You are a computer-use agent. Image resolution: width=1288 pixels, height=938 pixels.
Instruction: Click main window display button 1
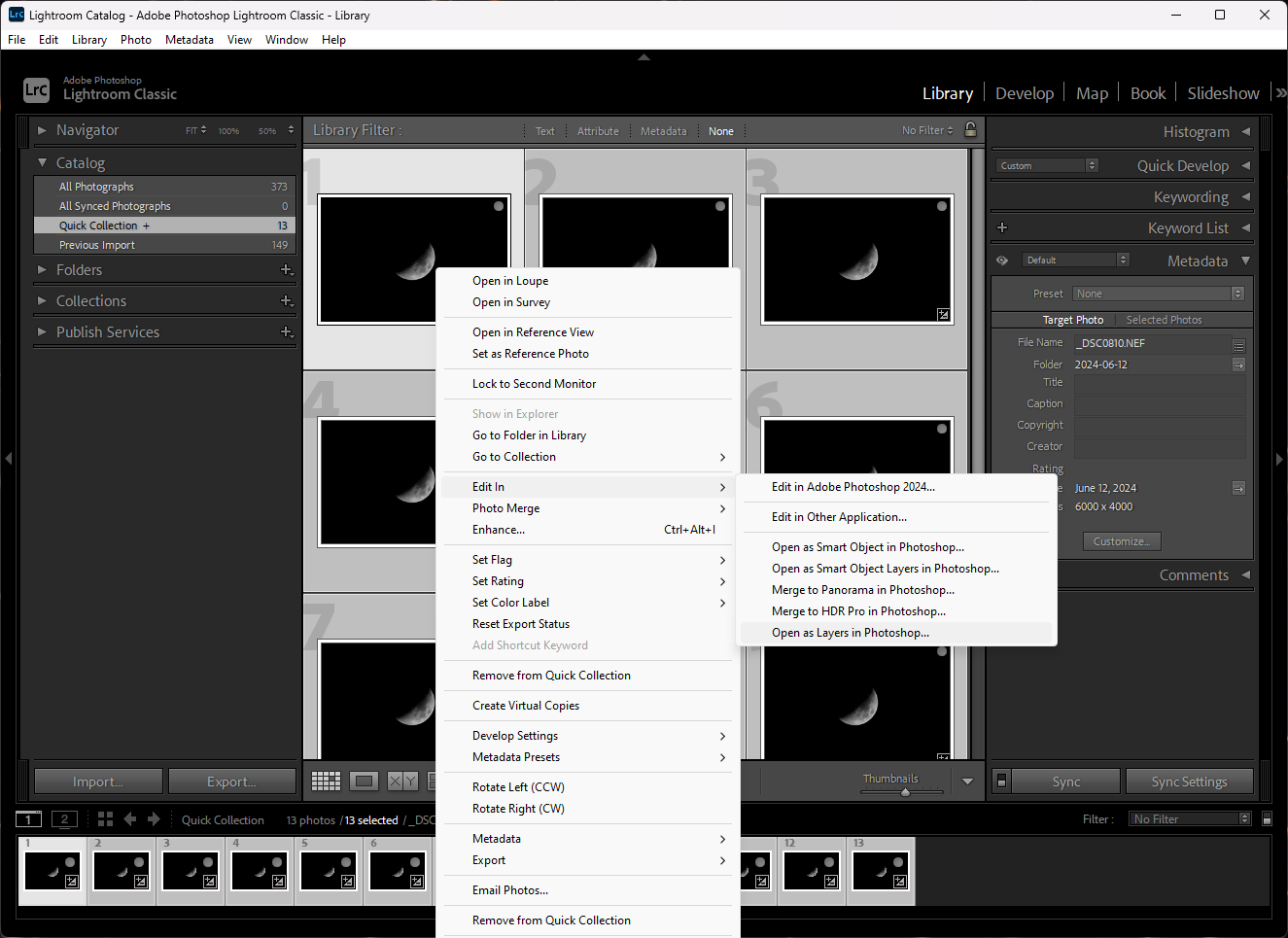click(29, 819)
